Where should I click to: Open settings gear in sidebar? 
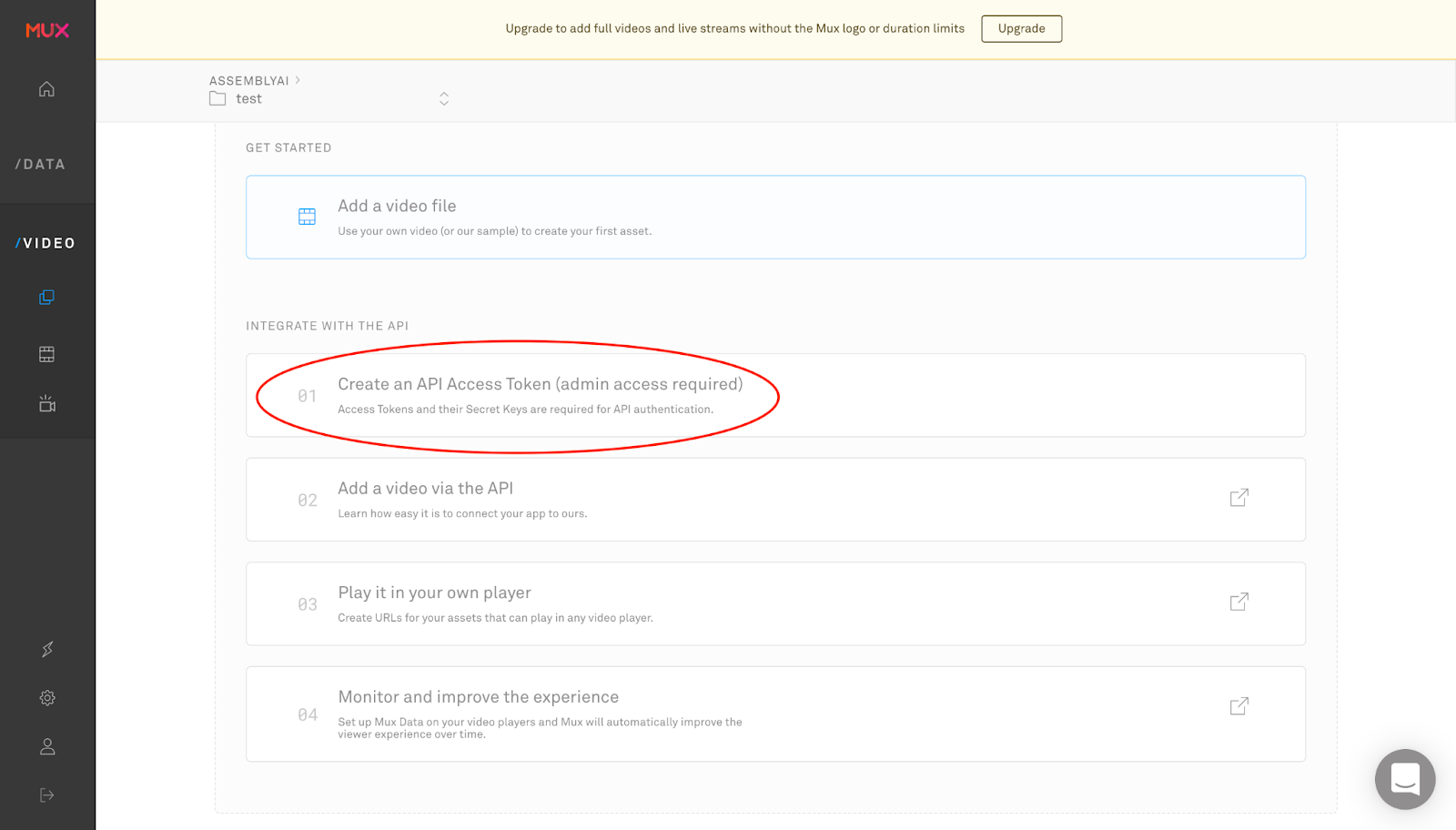click(47, 698)
